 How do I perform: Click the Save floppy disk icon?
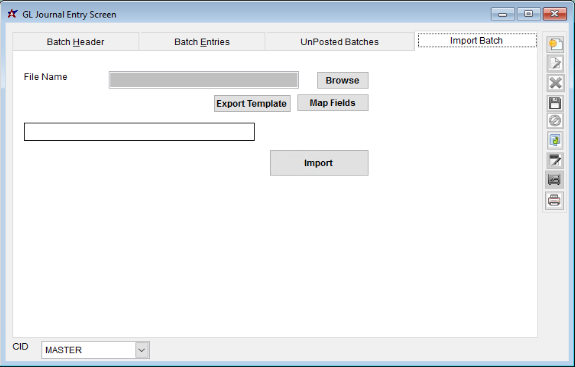tap(555, 103)
